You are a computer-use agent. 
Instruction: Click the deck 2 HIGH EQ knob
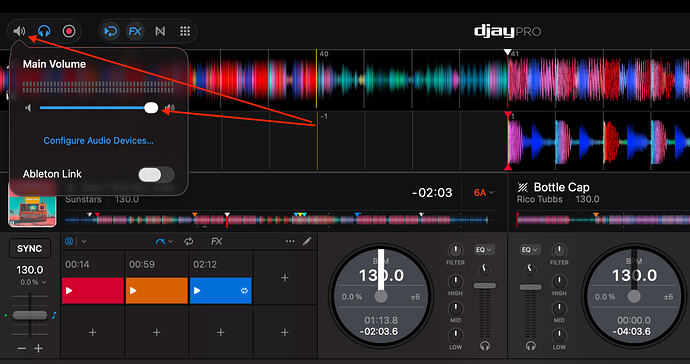(x=559, y=281)
